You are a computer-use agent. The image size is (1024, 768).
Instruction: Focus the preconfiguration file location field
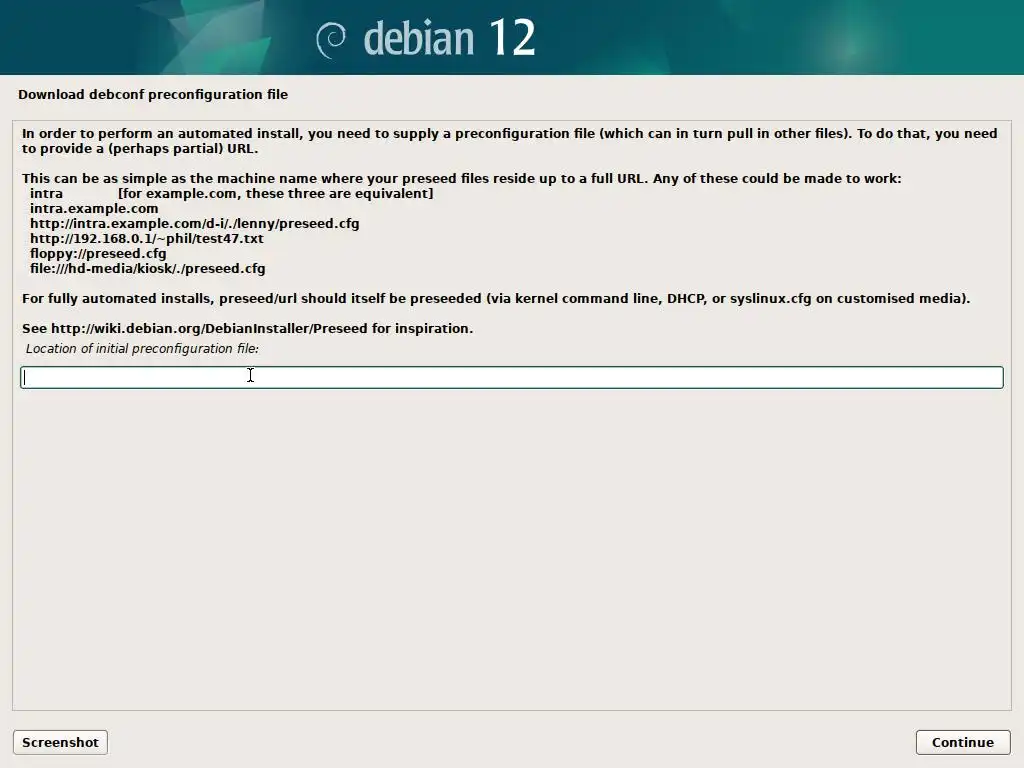click(511, 377)
